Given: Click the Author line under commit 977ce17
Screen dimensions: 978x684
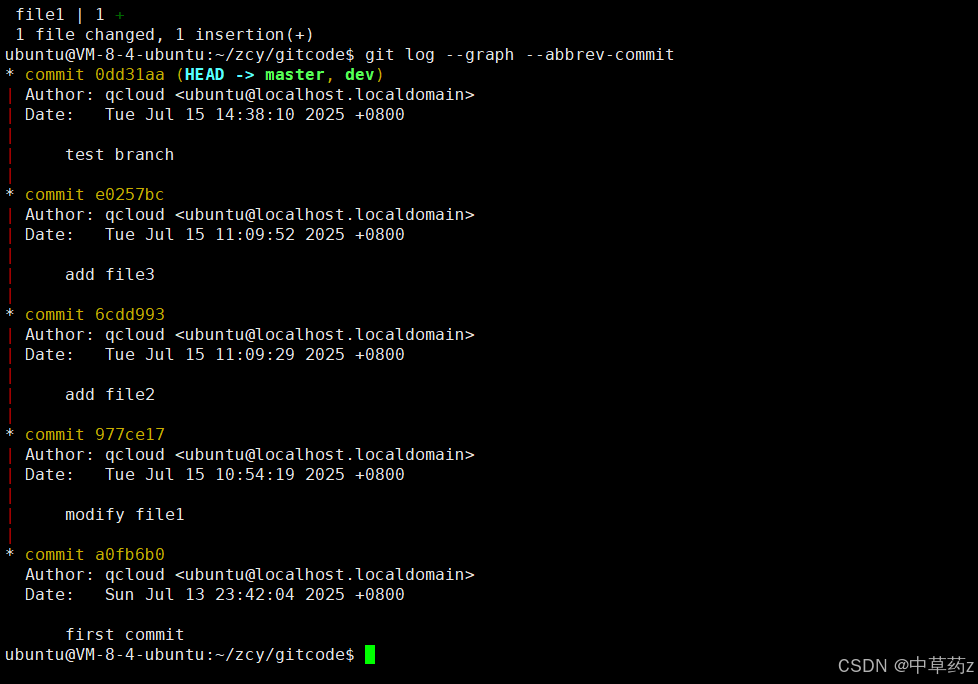Looking at the screenshot, I should (x=249, y=455).
